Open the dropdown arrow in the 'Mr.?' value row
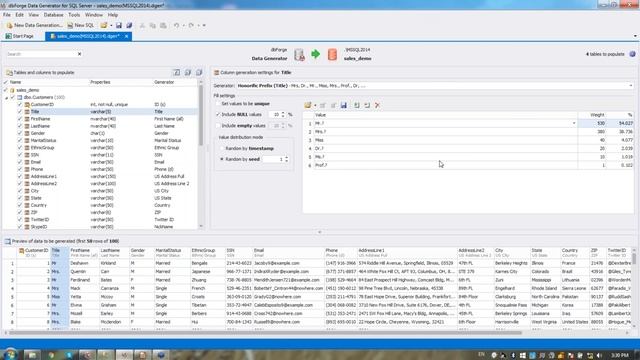This screenshot has height=360, width=640. tap(574, 123)
